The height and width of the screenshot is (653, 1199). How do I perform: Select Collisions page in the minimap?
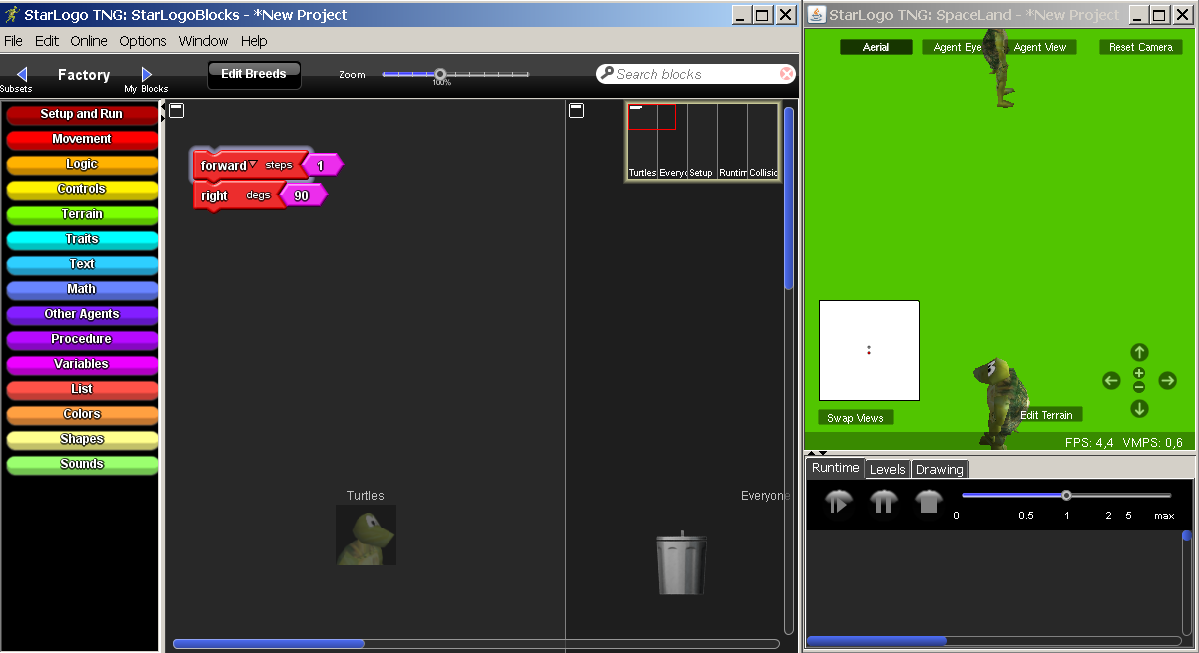click(x=762, y=141)
